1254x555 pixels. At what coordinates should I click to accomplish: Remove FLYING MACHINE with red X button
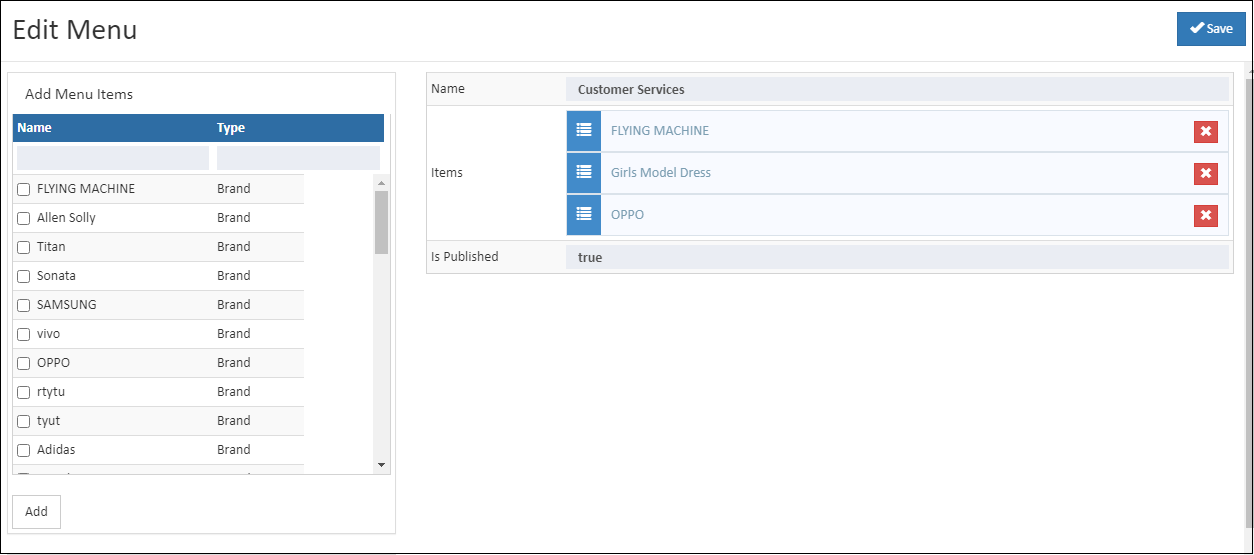[1205, 132]
